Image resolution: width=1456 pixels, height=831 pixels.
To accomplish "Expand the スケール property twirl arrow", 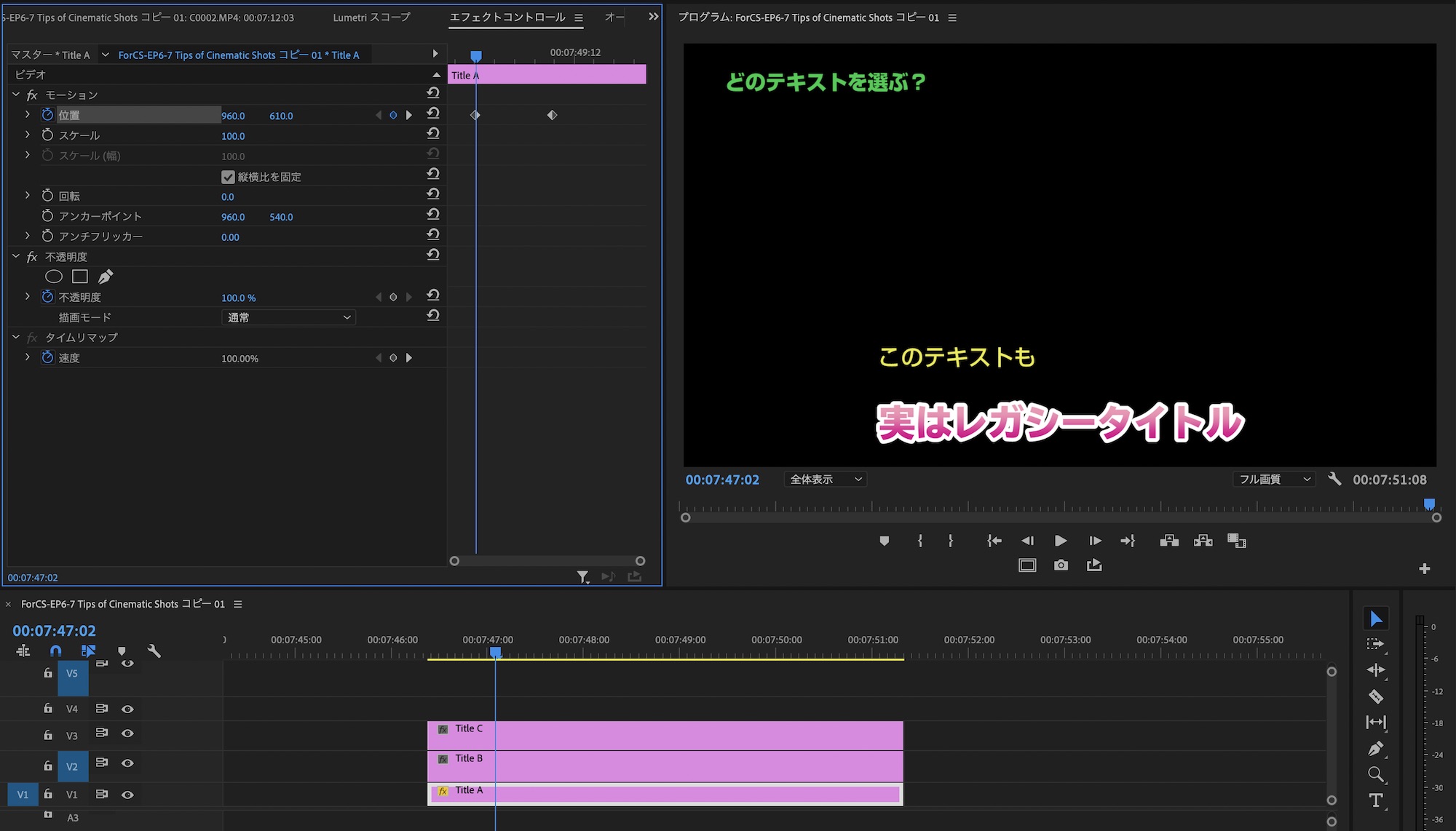I will 27,135.
